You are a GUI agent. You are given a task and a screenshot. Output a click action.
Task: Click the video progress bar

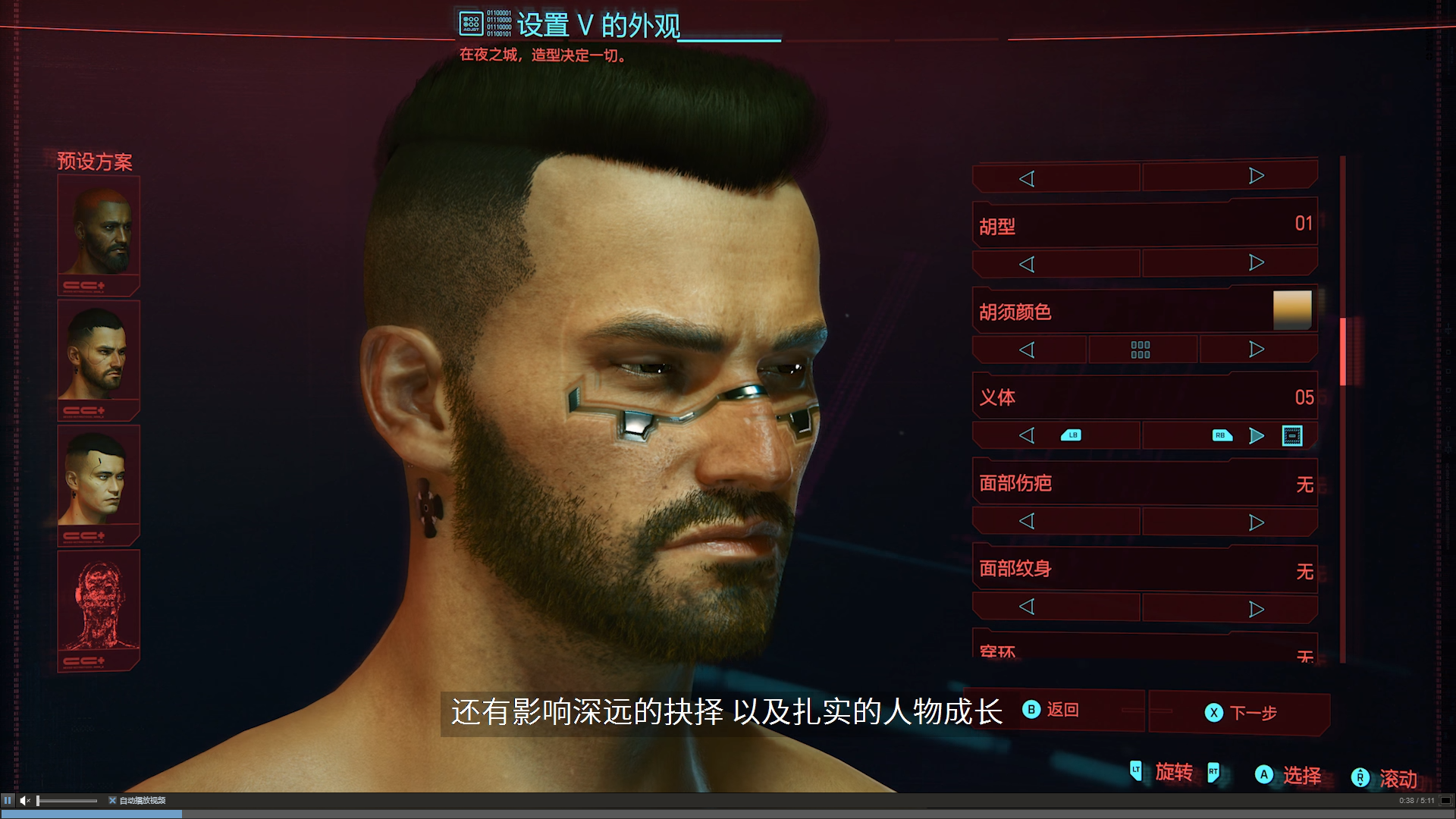pyautogui.click(x=728, y=814)
